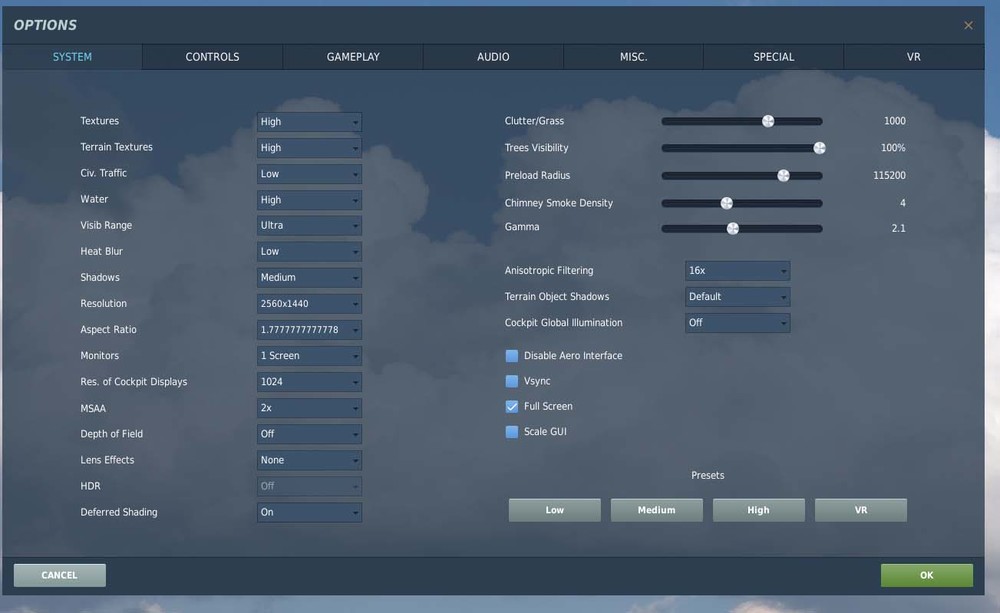Image resolution: width=1000 pixels, height=613 pixels.
Task: Open the Cockpit Global Illumination dropdown
Action: click(x=737, y=323)
